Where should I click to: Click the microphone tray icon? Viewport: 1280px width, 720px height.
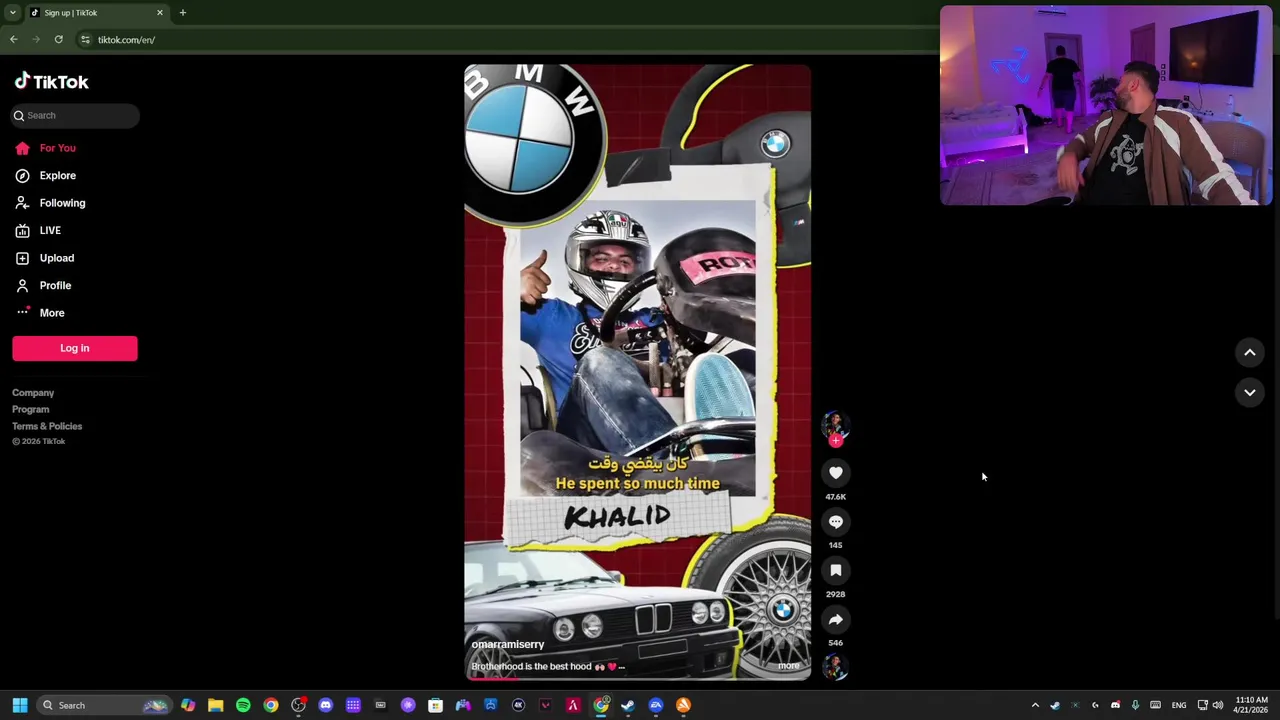(1135, 706)
